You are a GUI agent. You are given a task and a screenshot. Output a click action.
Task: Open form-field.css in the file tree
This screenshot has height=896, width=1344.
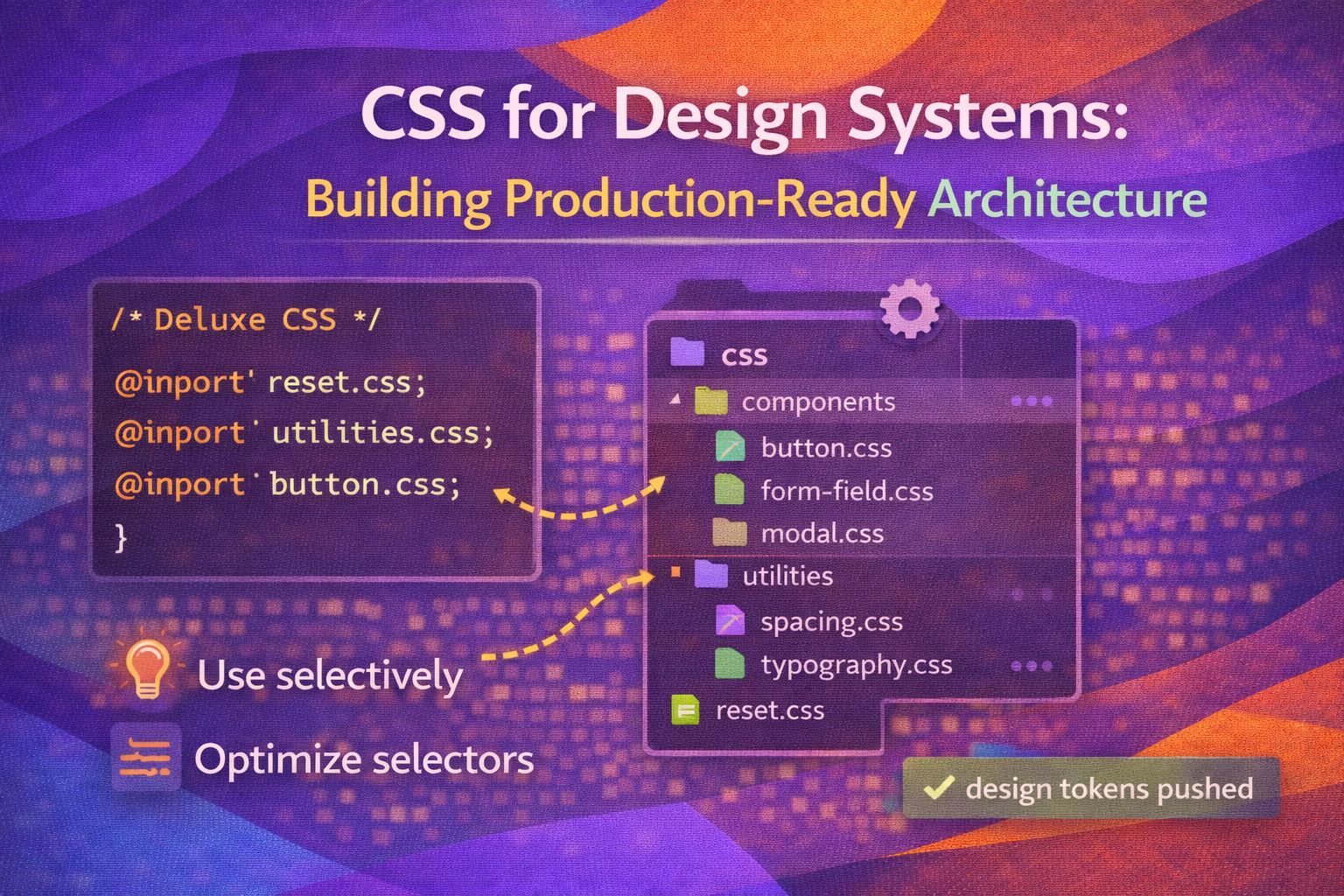coord(847,491)
